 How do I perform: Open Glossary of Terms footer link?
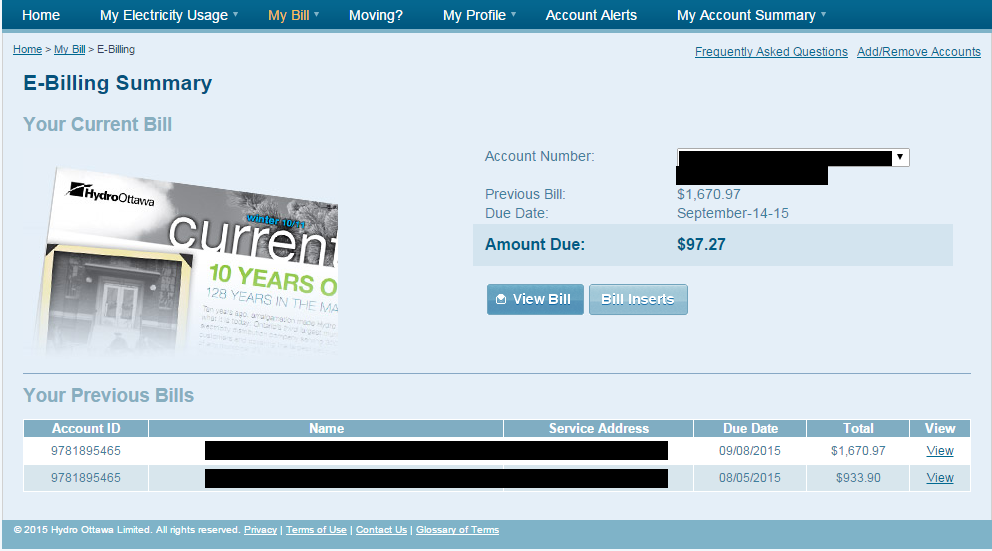pos(457,530)
